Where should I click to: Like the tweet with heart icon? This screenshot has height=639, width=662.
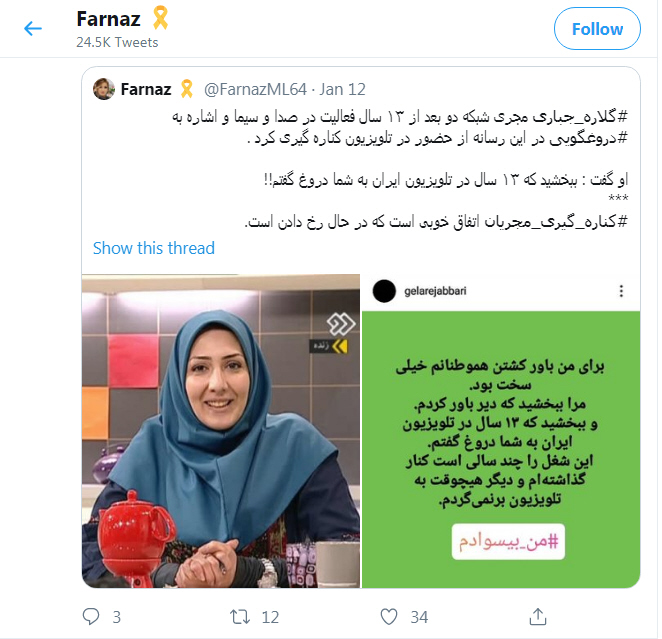click(389, 617)
